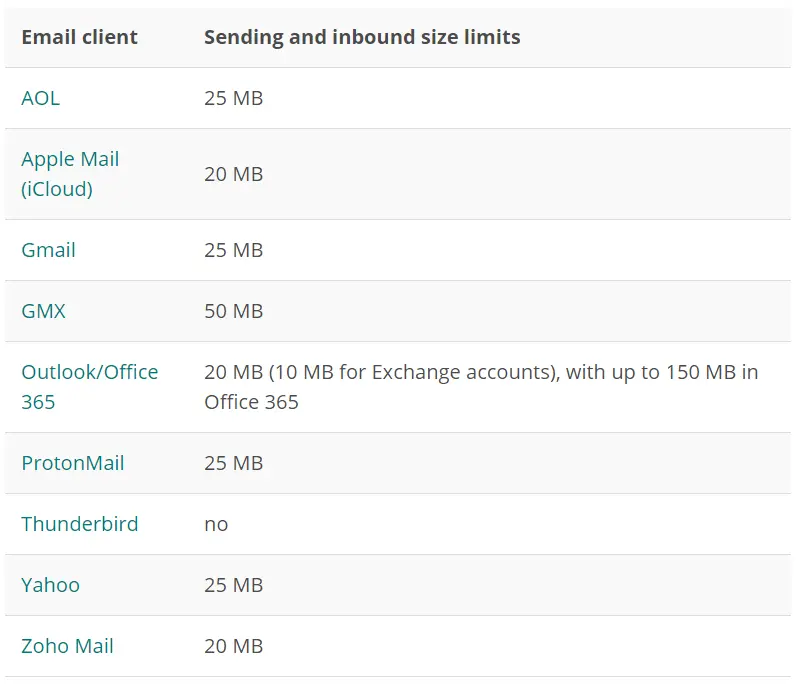This screenshot has height=685, width=799.
Task: Select the 25 MB value for Gmail
Action: 233,250
